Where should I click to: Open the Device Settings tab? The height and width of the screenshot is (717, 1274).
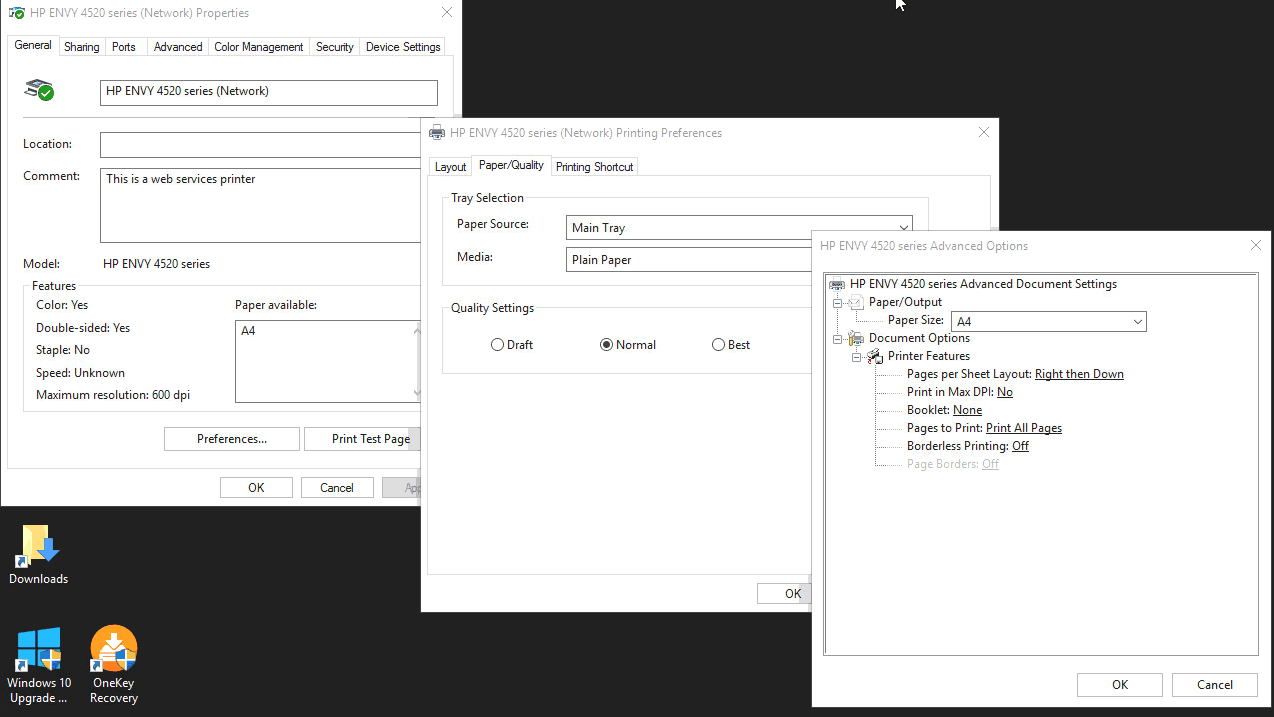[403, 47]
